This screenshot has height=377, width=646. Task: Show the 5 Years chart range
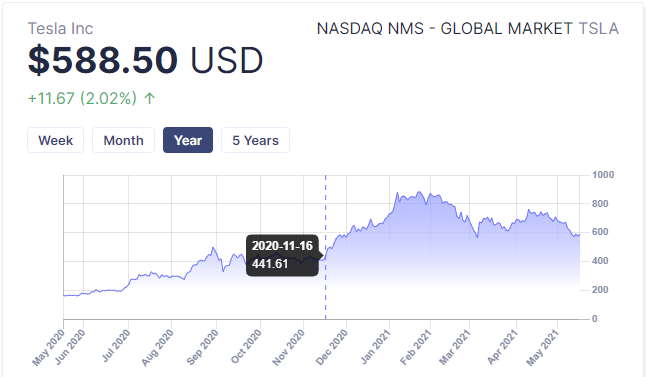[255, 140]
